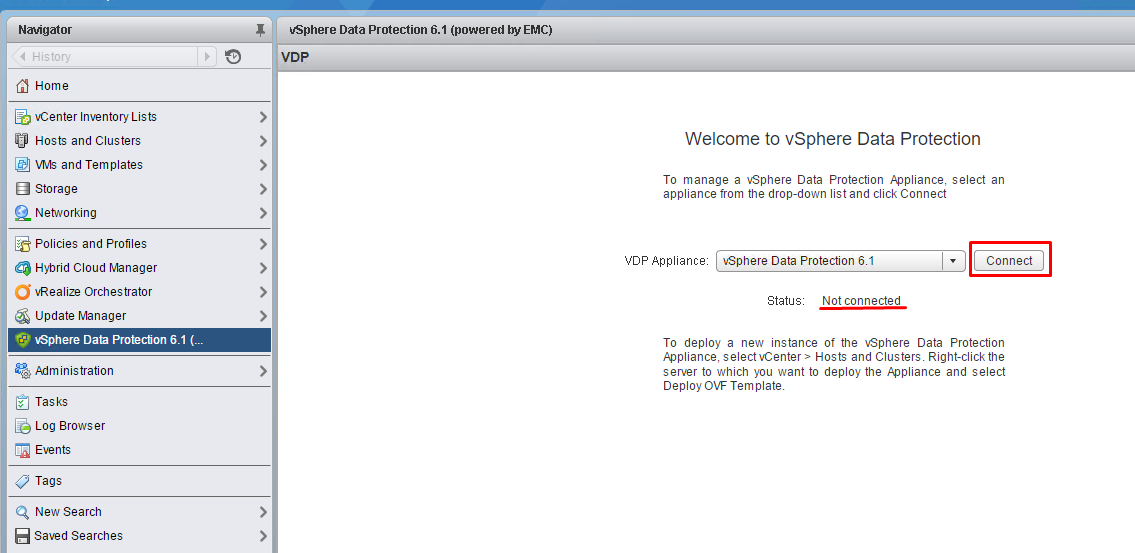
Task: Click the Storage datastore icon
Action: coord(22,188)
